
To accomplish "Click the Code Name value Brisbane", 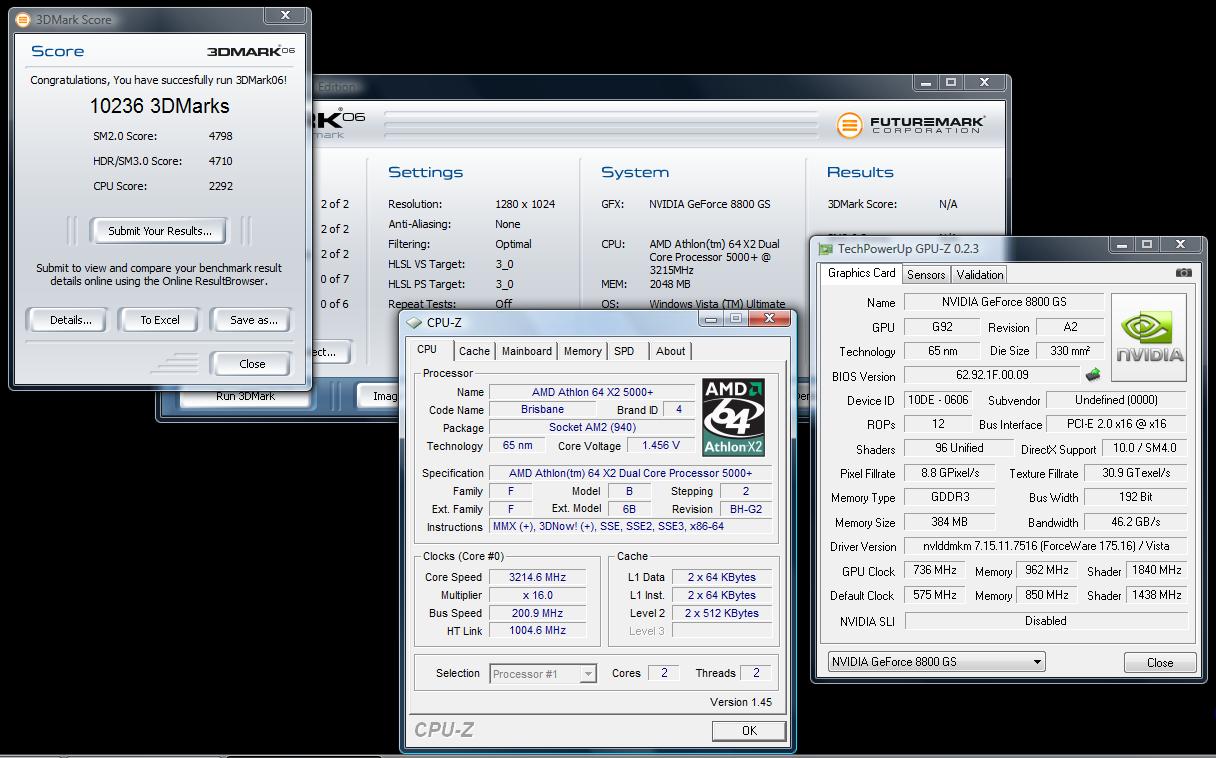I will [x=542, y=410].
